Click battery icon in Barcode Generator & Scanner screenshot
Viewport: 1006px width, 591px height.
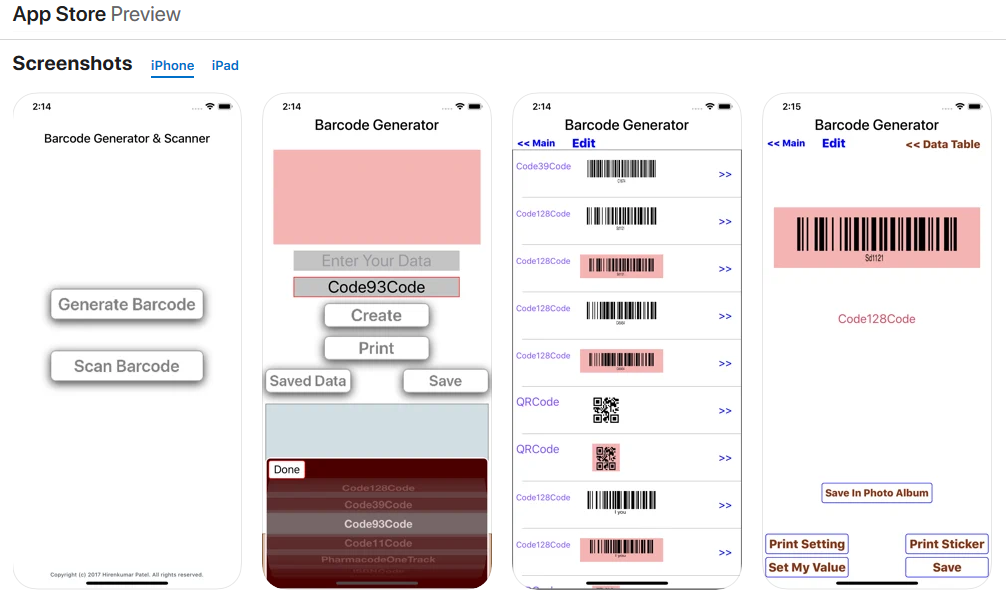click(225, 107)
